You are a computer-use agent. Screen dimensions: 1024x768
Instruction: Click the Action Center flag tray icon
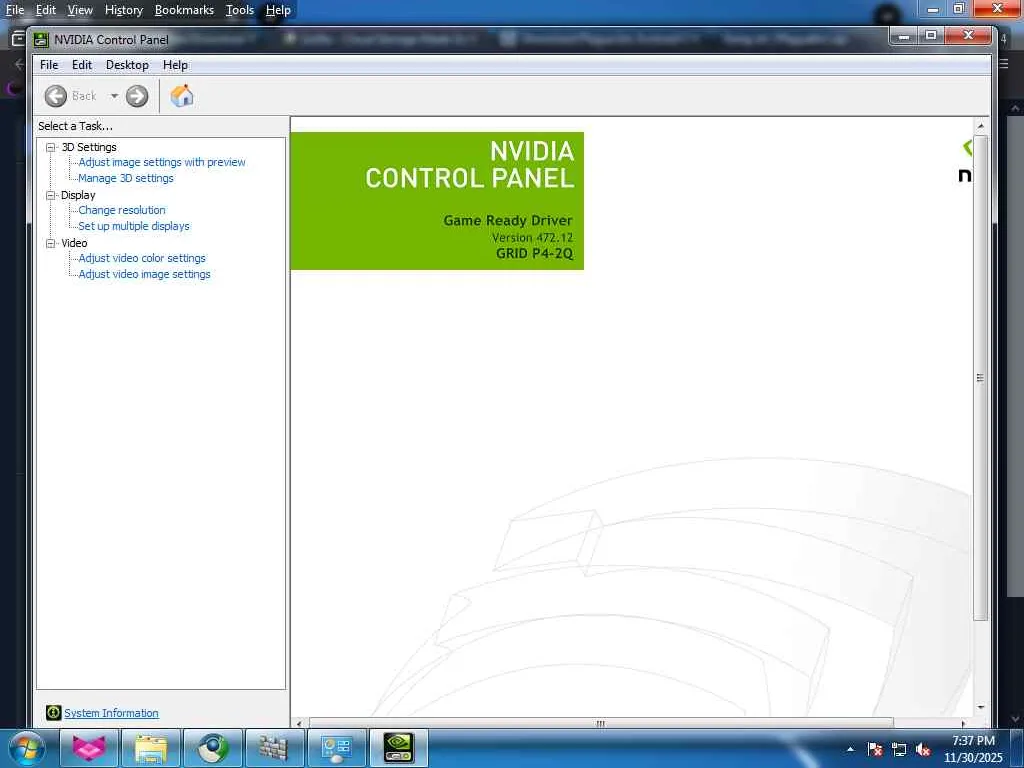click(x=875, y=750)
